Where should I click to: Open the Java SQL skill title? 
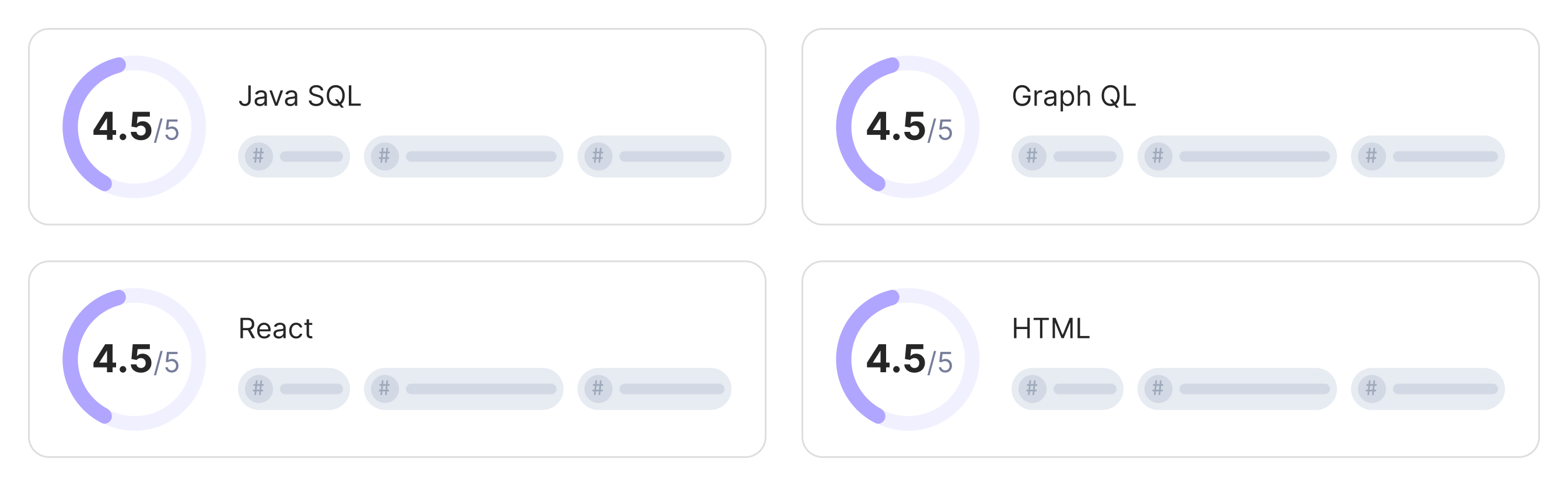point(300,96)
